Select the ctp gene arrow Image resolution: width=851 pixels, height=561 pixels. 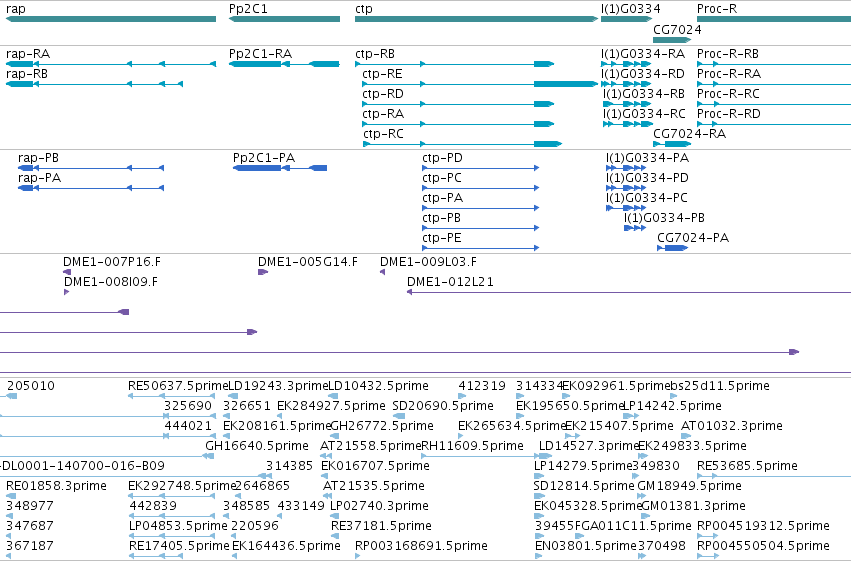coord(477,19)
